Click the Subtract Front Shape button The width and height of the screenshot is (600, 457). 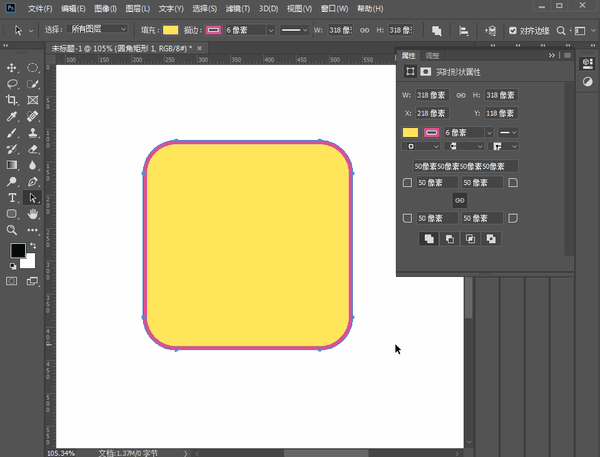(x=450, y=239)
